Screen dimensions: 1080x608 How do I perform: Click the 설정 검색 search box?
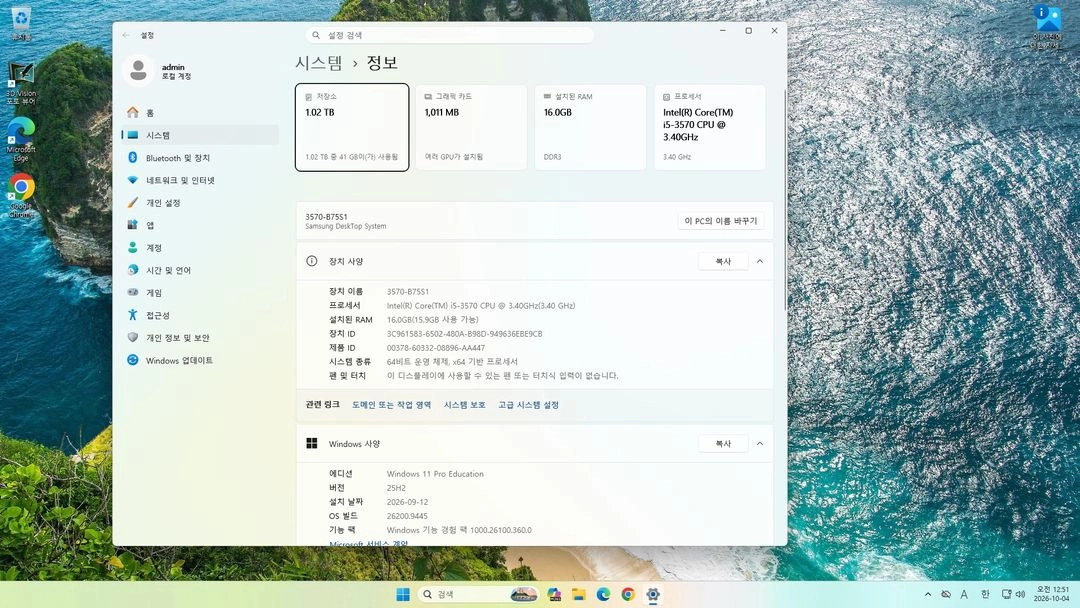point(449,35)
